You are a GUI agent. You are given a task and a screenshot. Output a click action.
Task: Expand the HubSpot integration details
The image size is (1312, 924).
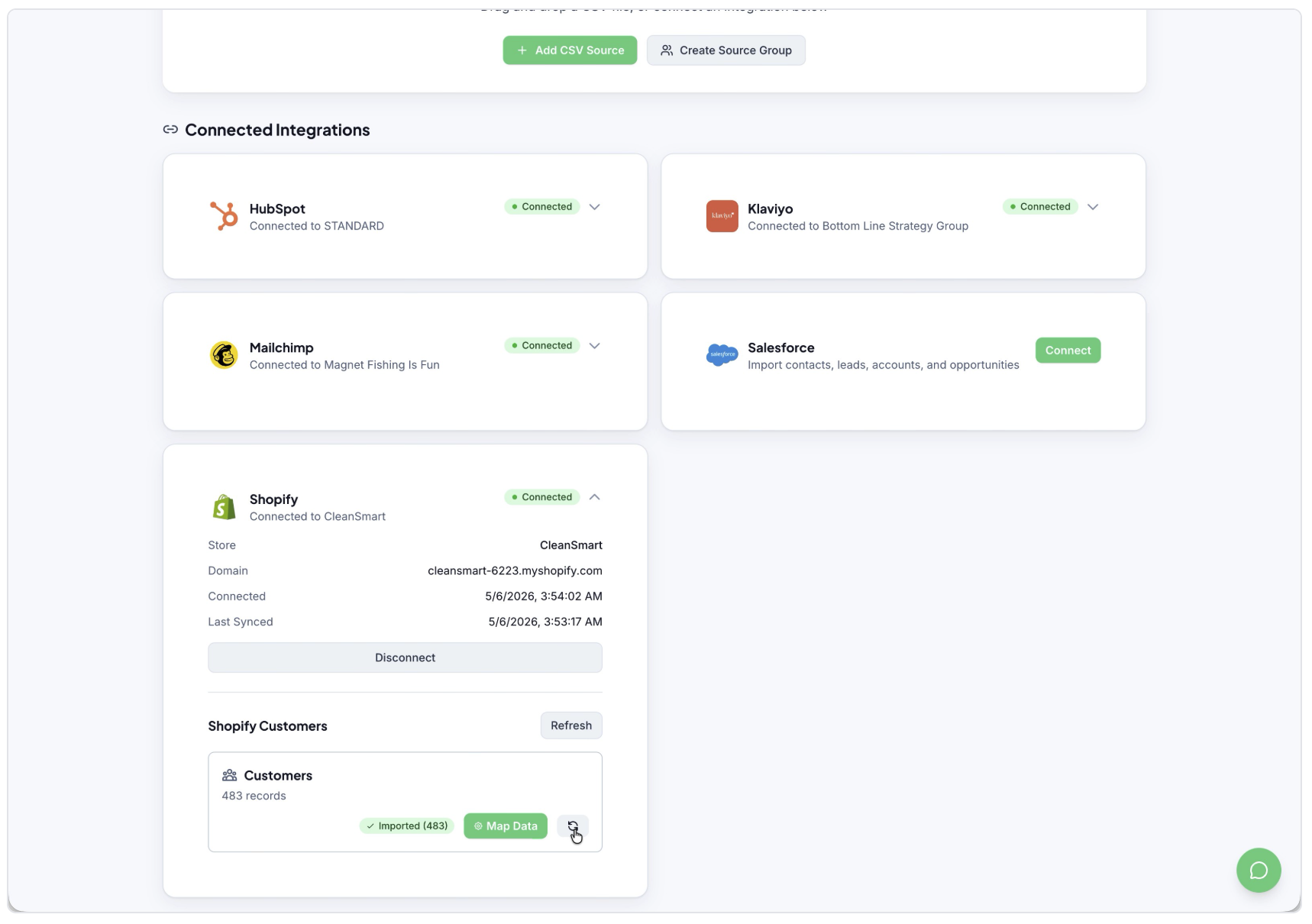(x=594, y=207)
